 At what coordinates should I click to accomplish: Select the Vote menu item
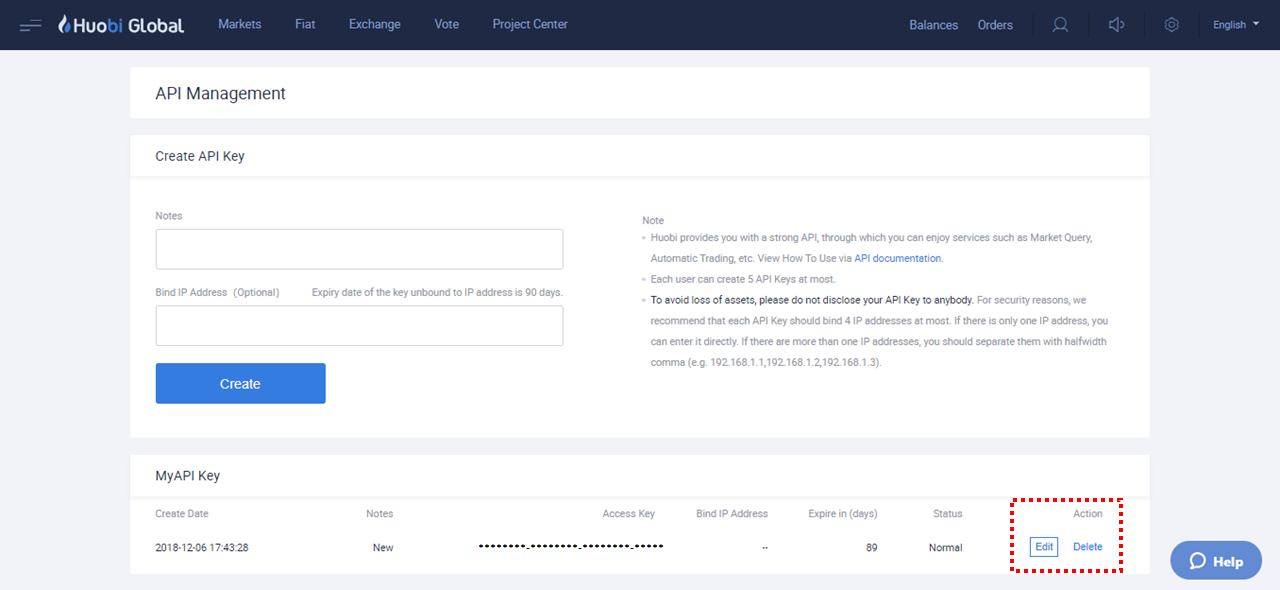(447, 24)
